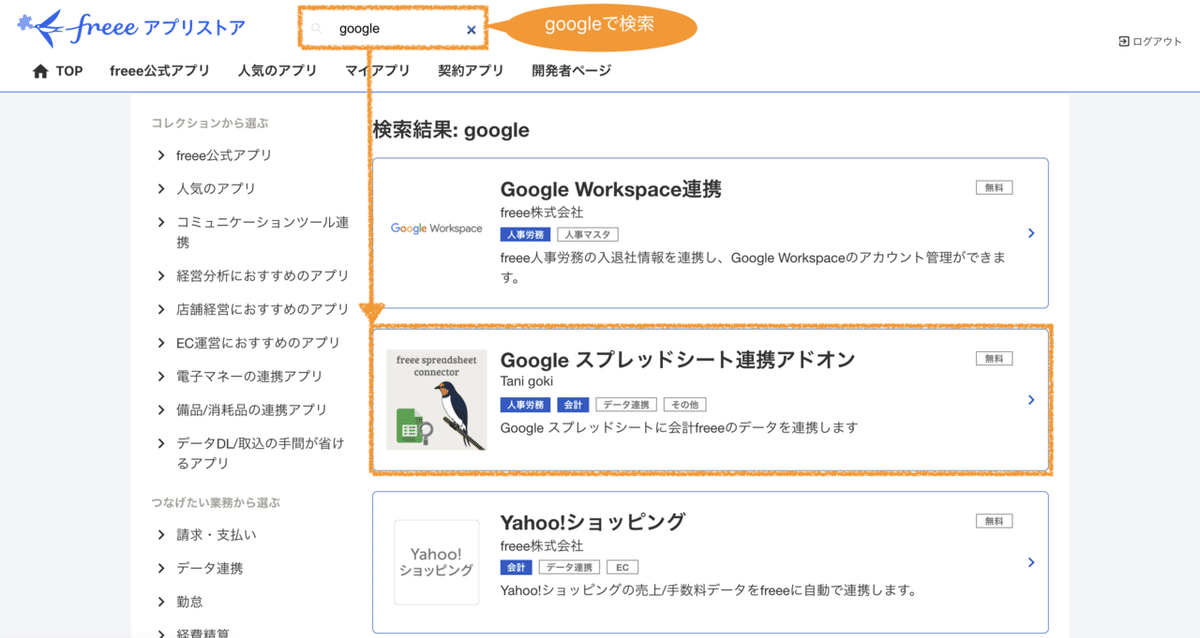
Task: Open the 契約アプリ nav tab
Action: (471, 71)
